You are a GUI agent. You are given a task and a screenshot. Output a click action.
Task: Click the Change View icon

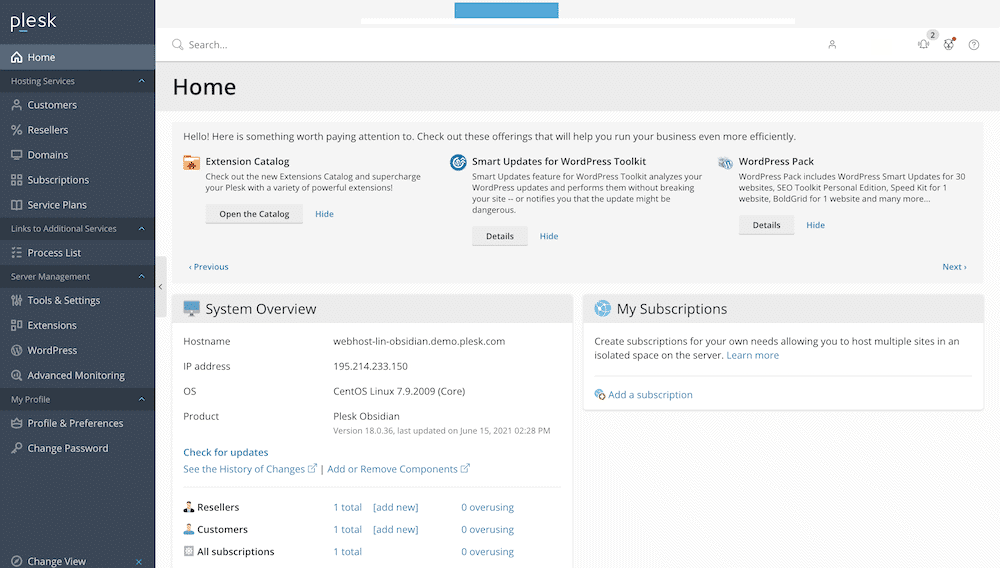[x=17, y=561]
